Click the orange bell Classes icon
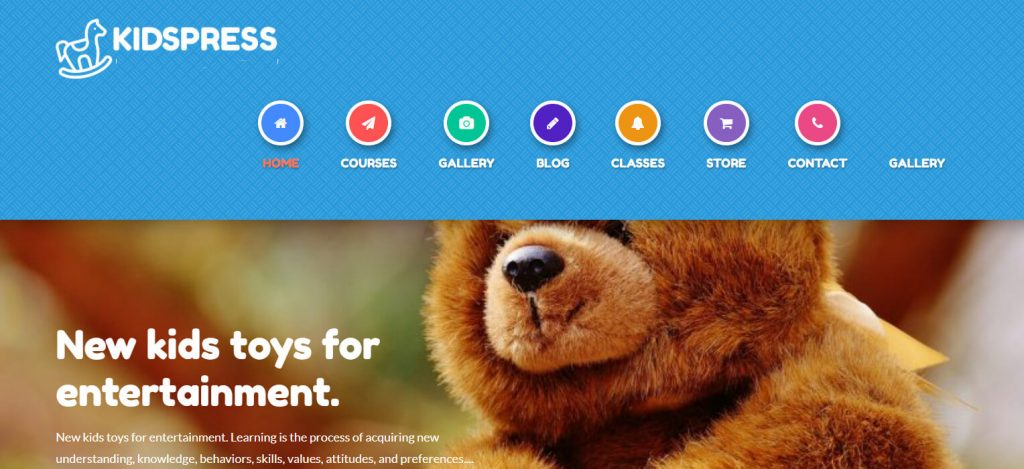1024x469 pixels. pos(638,123)
